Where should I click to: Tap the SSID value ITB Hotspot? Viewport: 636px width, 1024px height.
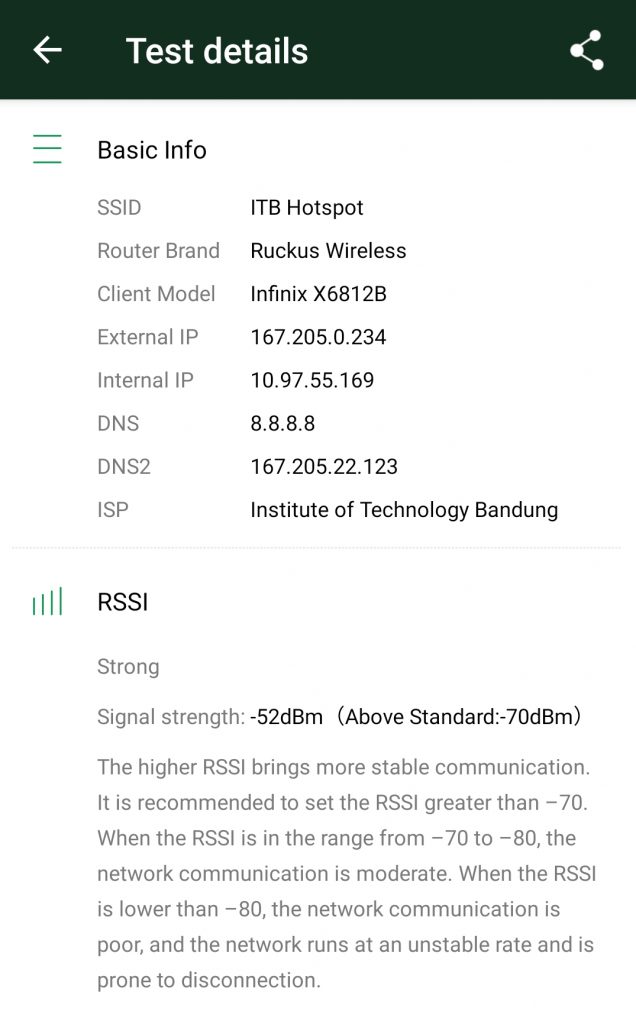tap(307, 208)
